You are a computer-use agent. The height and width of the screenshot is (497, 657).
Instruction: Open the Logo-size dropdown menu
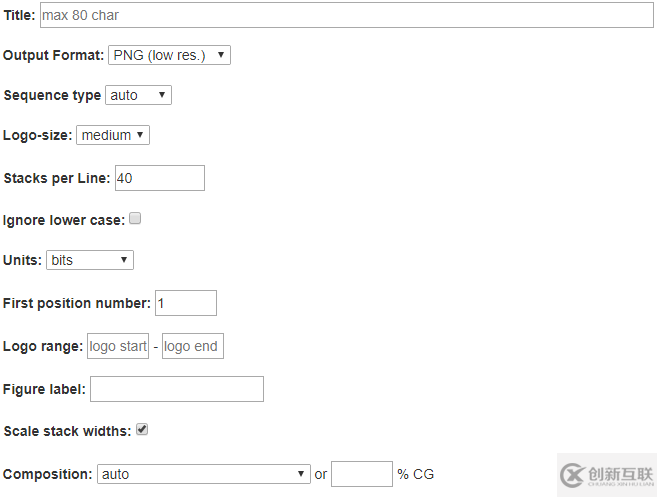tap(113, 135)
